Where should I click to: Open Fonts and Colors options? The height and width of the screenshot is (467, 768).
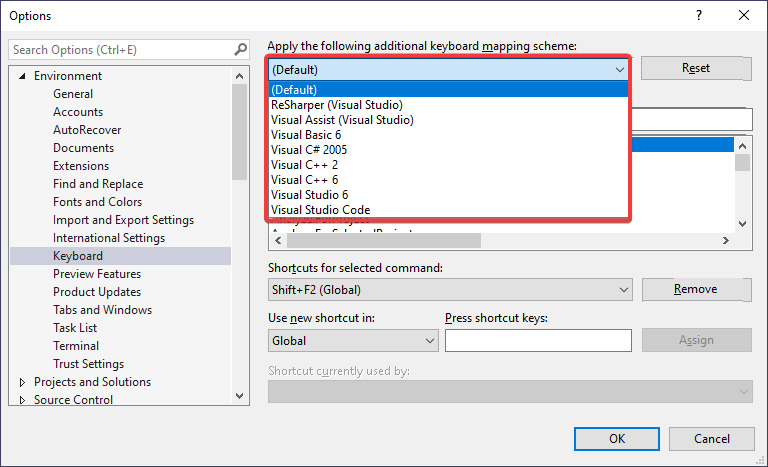pos(97,202)
